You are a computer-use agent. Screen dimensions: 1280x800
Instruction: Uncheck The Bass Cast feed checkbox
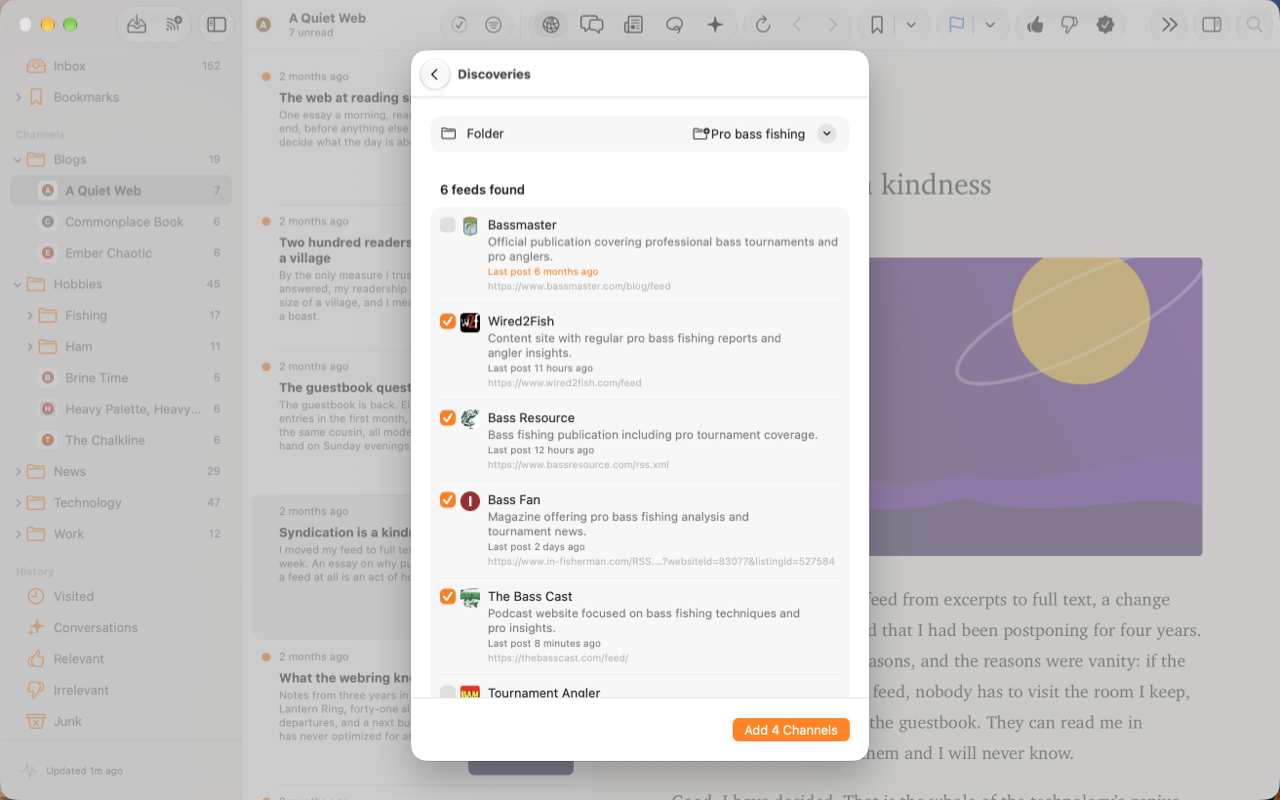[448, 596]
